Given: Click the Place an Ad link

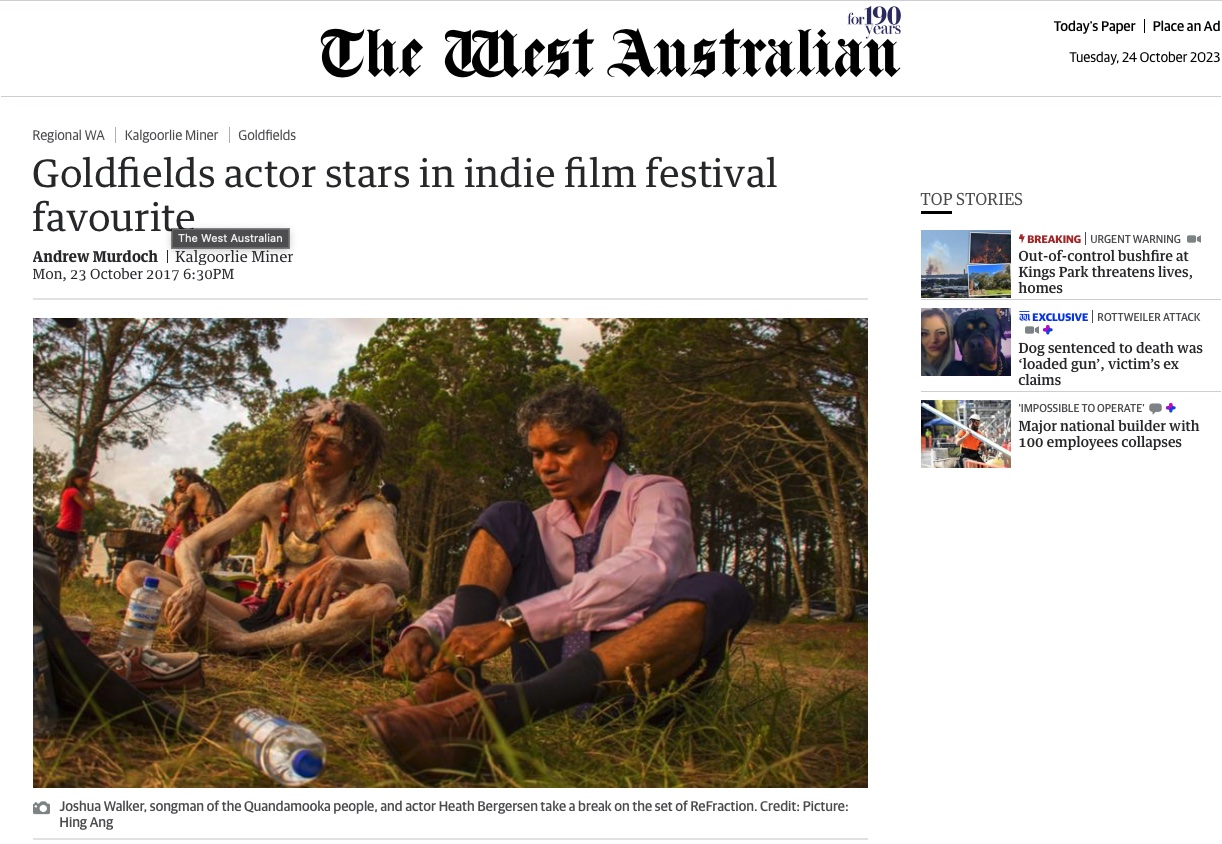Looking at the screenshot, I should click(x=1186, y=26).
